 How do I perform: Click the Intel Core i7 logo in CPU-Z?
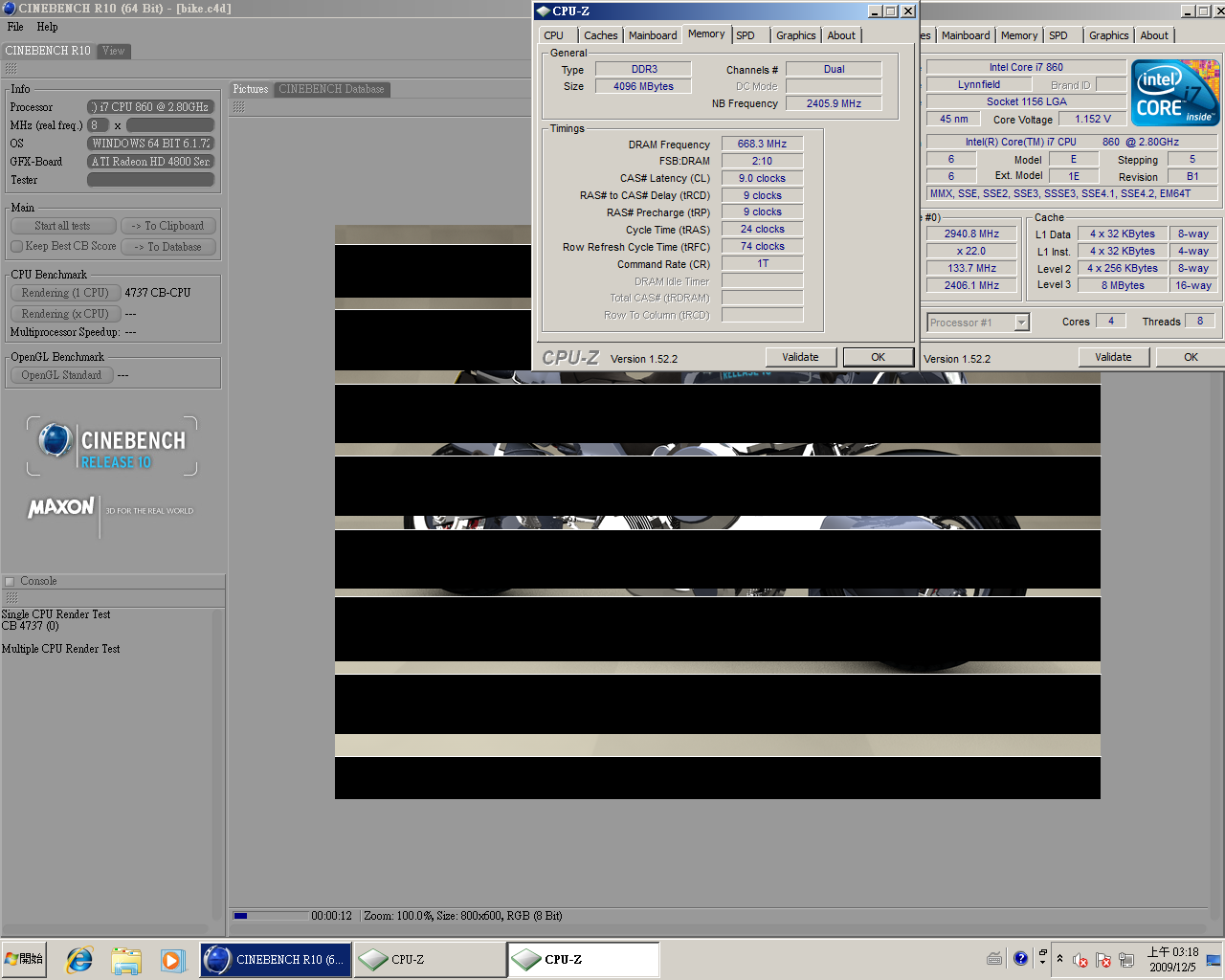(x=1175, y=93)
